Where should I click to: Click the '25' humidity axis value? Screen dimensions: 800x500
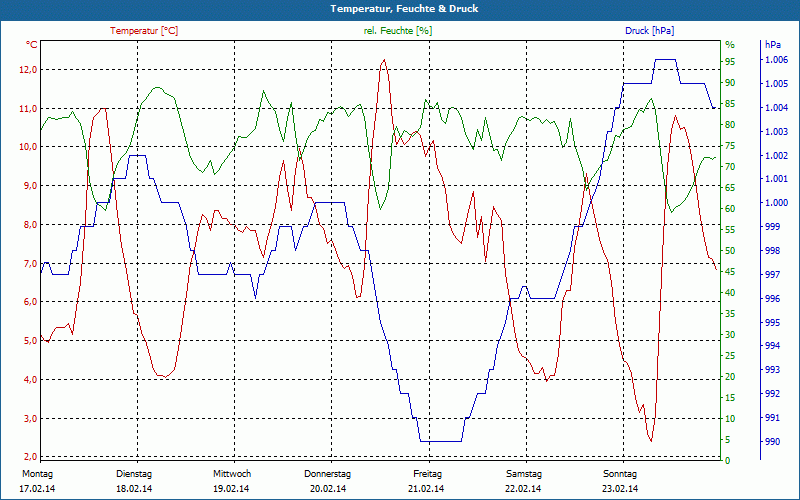730,356
